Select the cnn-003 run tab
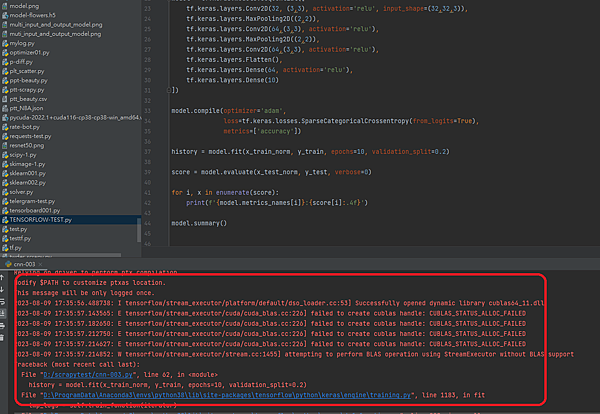This screenshot has width=600, height=414. tap(24, 264)
